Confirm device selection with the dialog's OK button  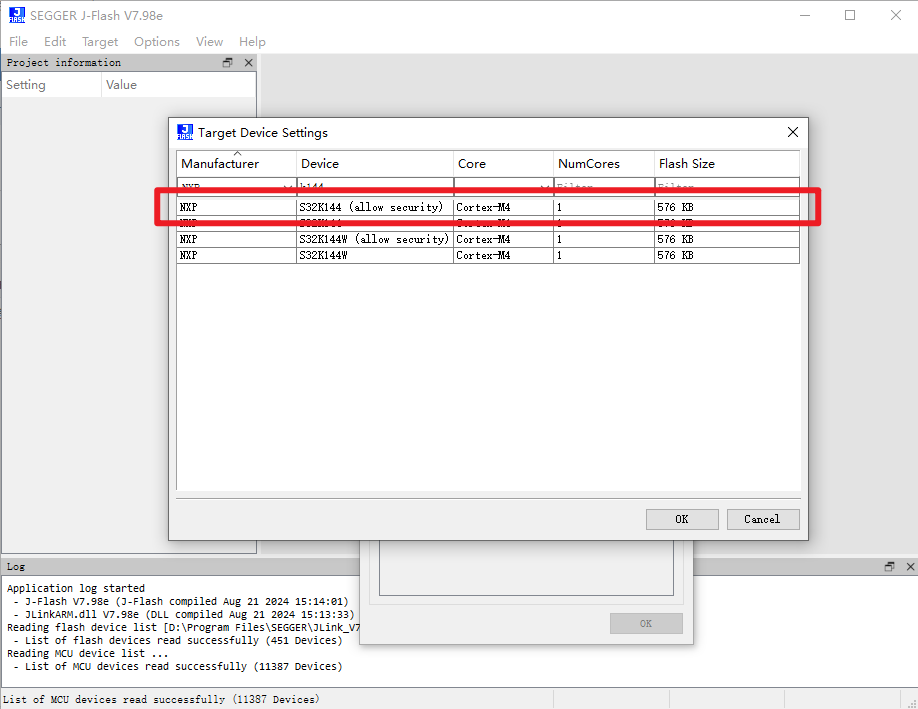click(x=682, y=519)
